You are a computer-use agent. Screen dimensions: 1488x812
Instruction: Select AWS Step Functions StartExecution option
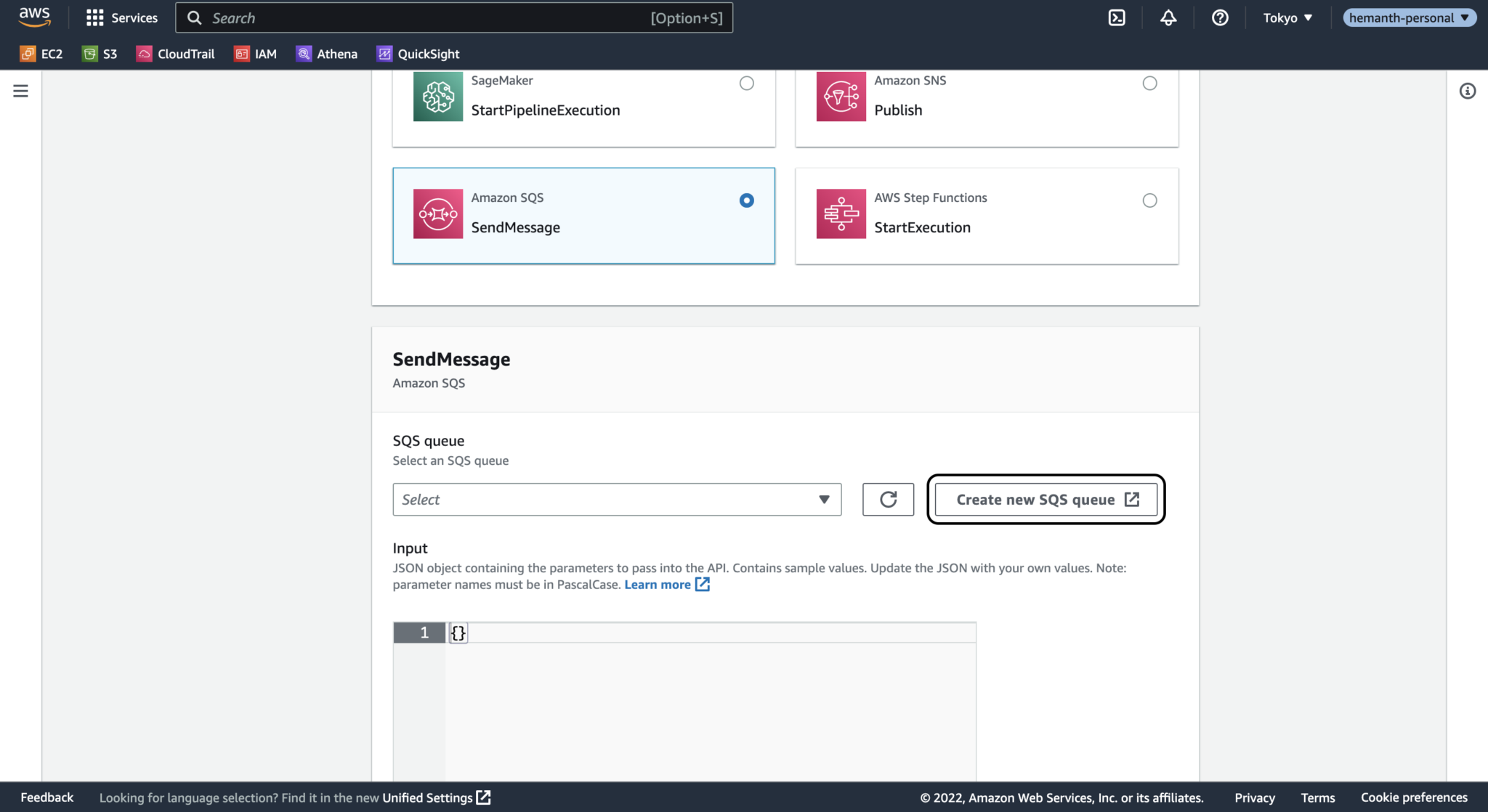(x=1149, y=200)
